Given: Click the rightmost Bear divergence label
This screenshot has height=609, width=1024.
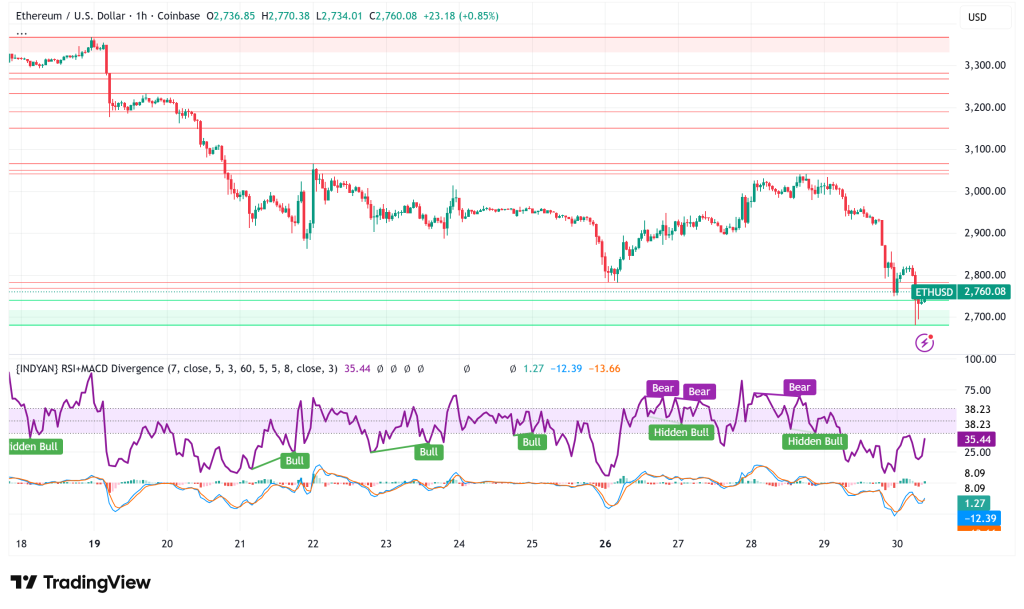Looking at the screenshot, I should (x=799, y=387).
